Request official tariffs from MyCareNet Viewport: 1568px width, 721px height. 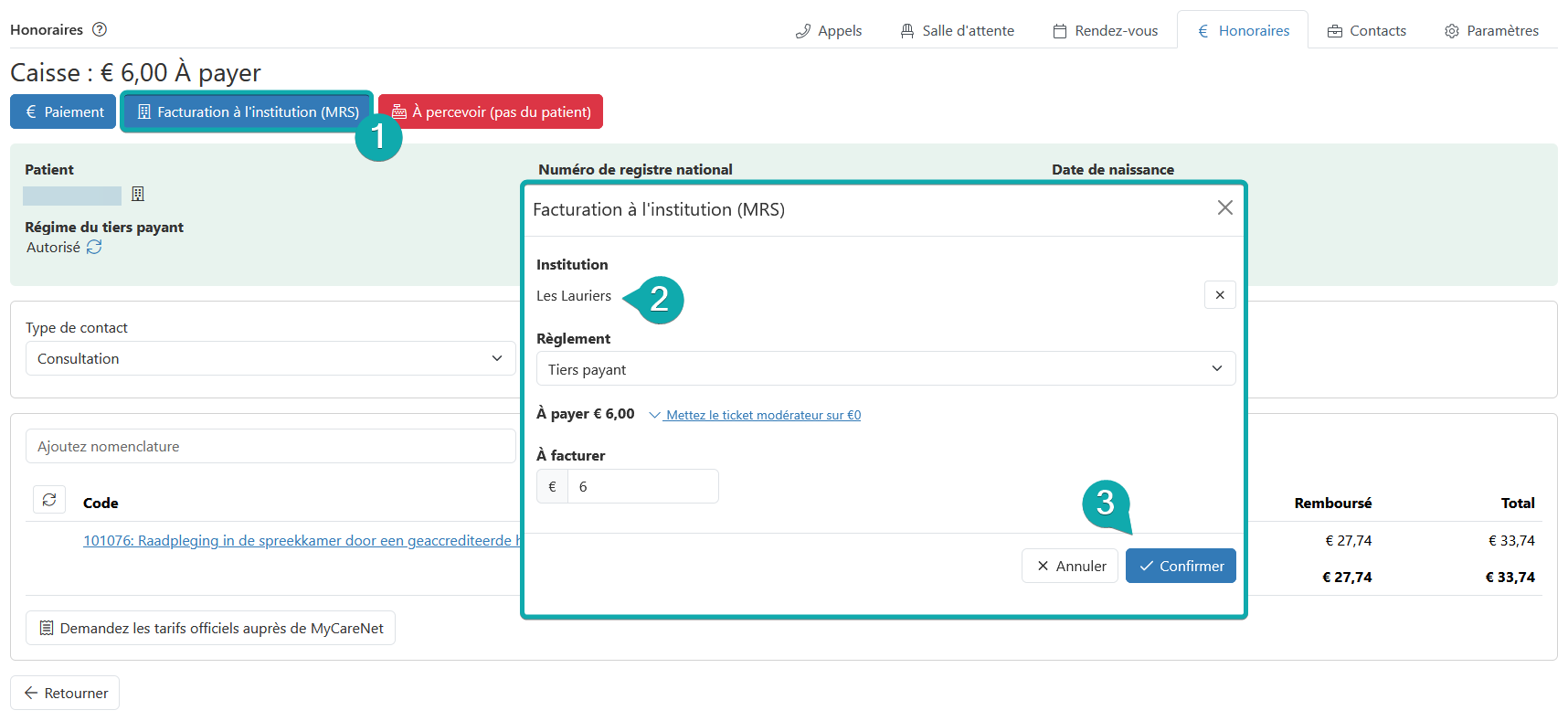click(x=210, y=628)
